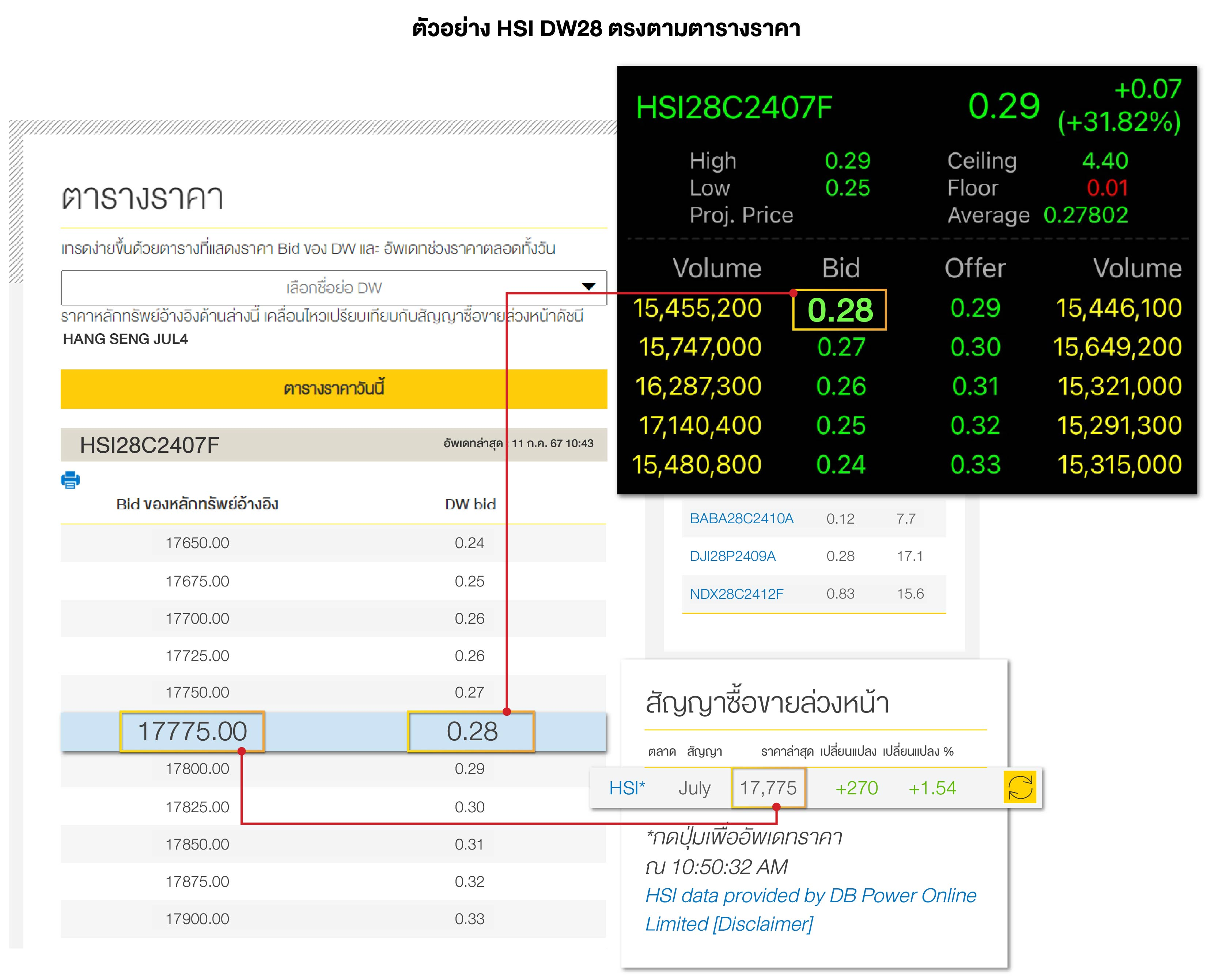Click 17.1 value in DJI28P2409A row
This screenshot has height=980, width=1208.
click(x=910, y=556)
